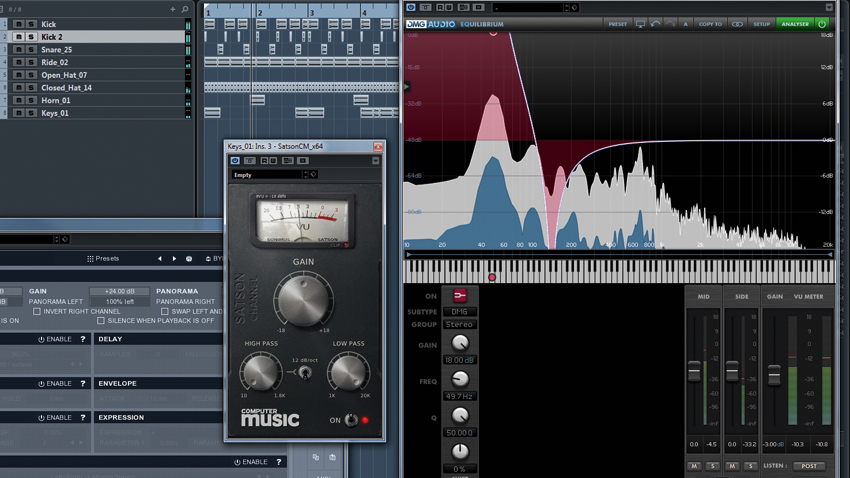Enable INVERT RIGHT CHANNEL checkbox
The image size is (850, 478).
click(37, 312)
